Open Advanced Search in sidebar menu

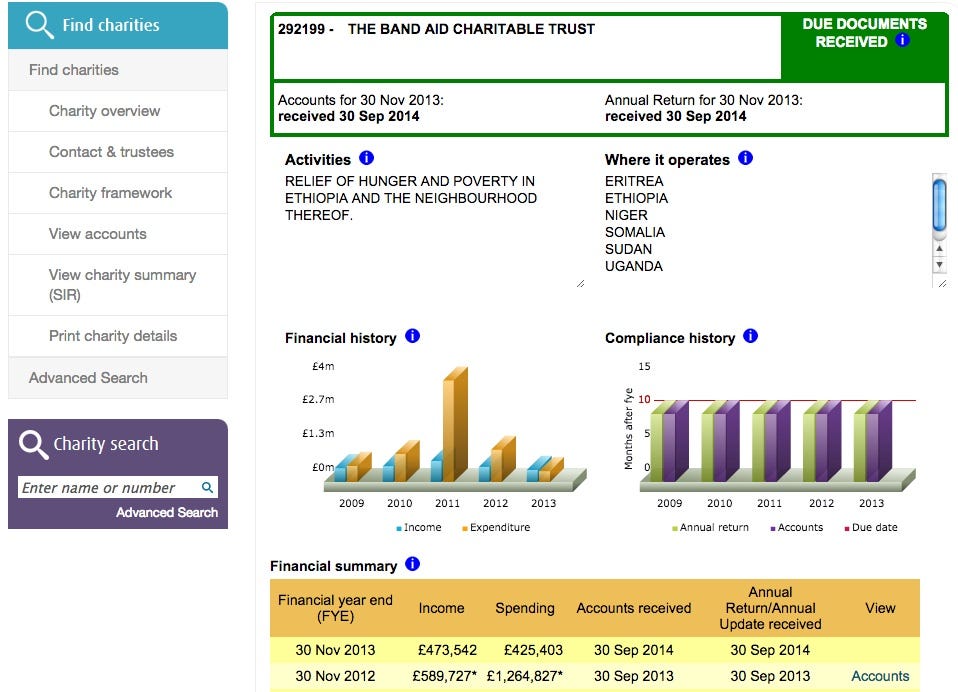tap(118, 378)
